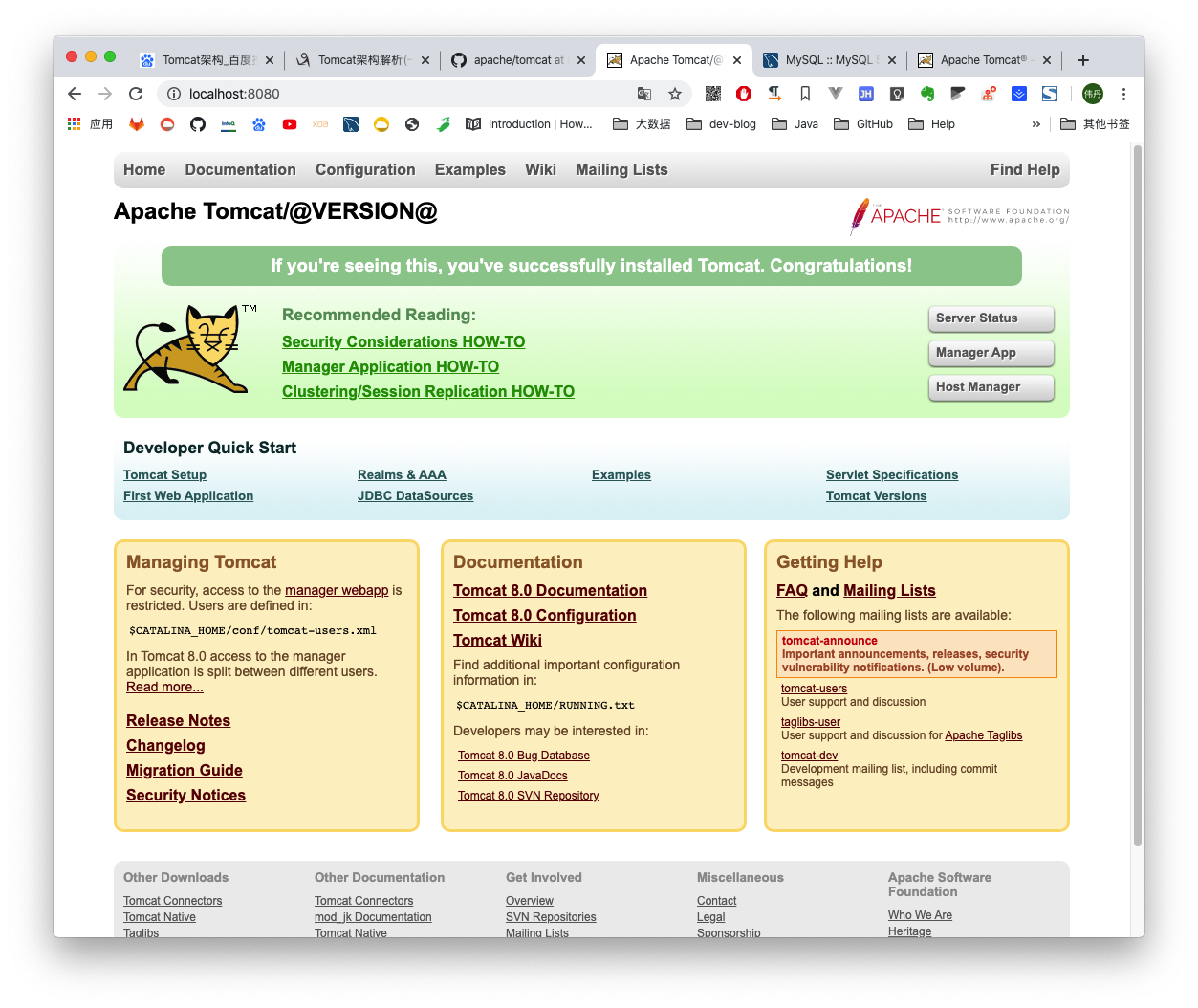1198x1008 pixels.
Task: Open the Tomcat 8.0 JavaDocs link
Action: tap(512, 776)
